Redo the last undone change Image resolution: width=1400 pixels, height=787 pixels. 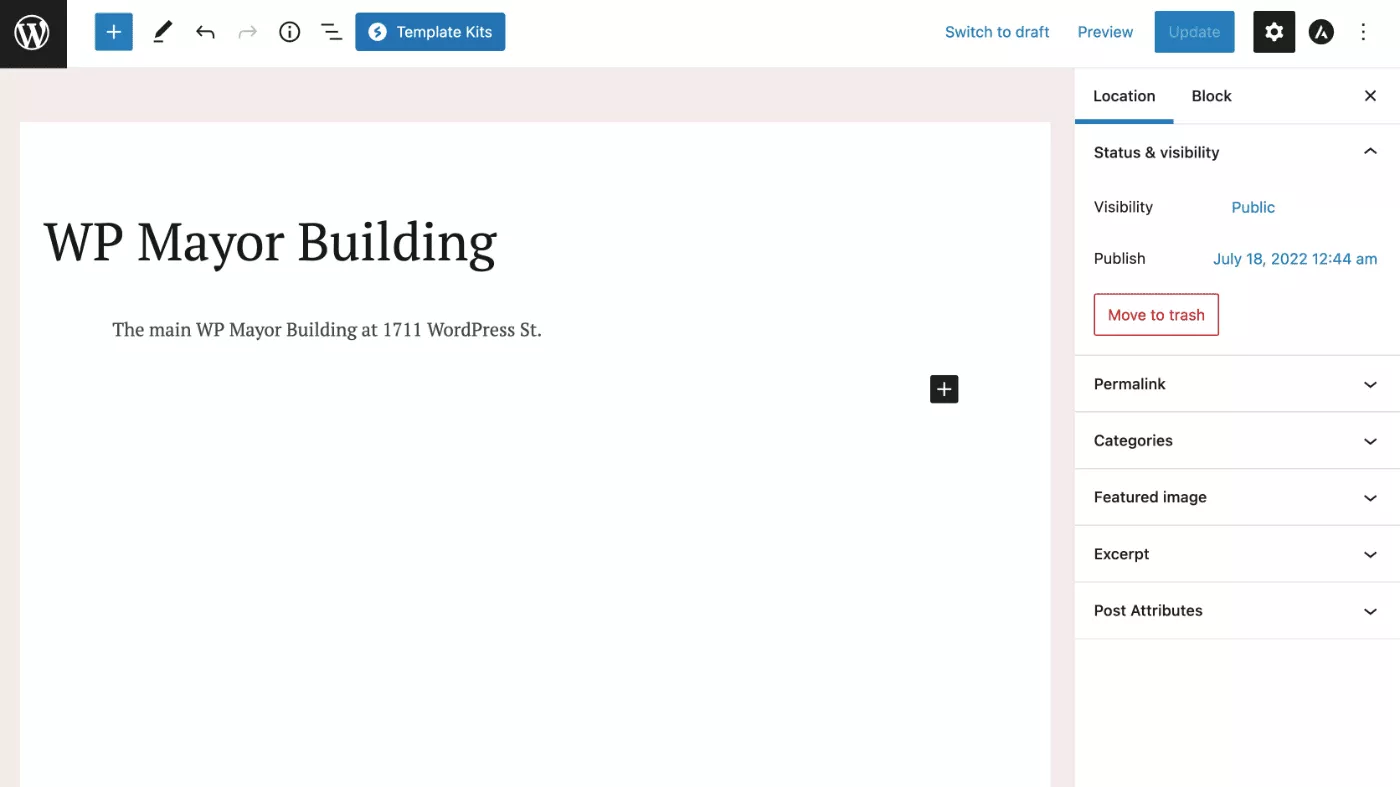tap(247, 32)
